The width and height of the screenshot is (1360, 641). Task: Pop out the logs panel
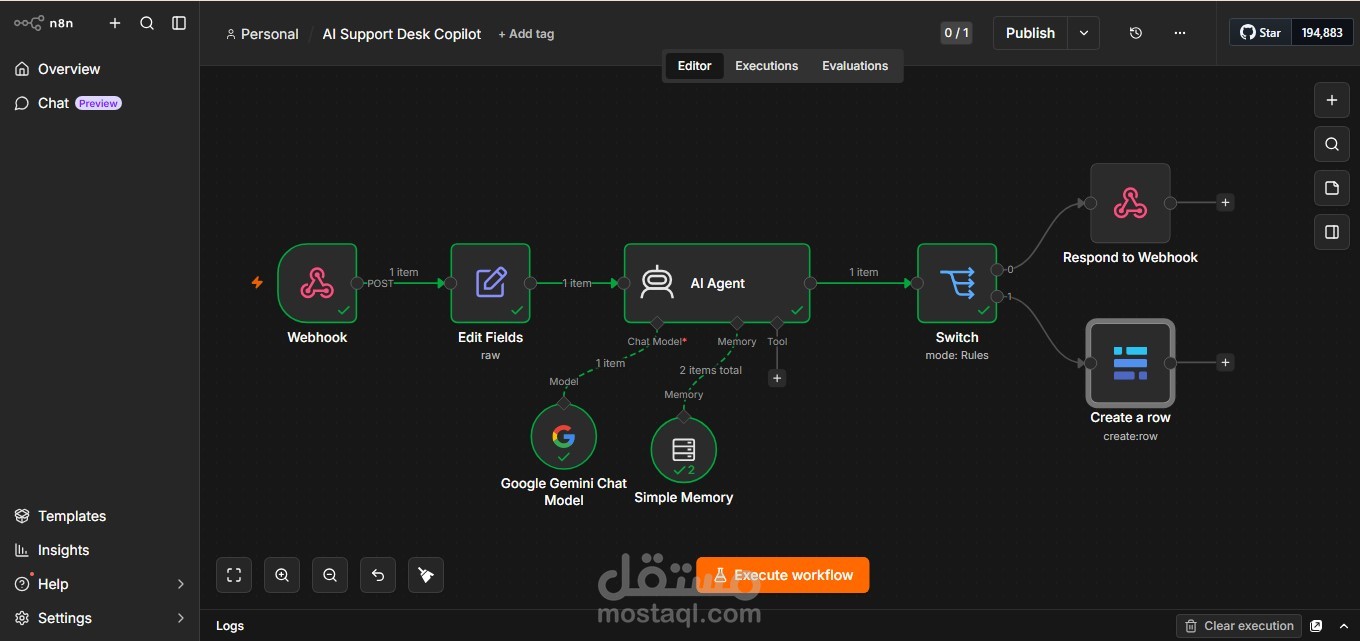1316,626
